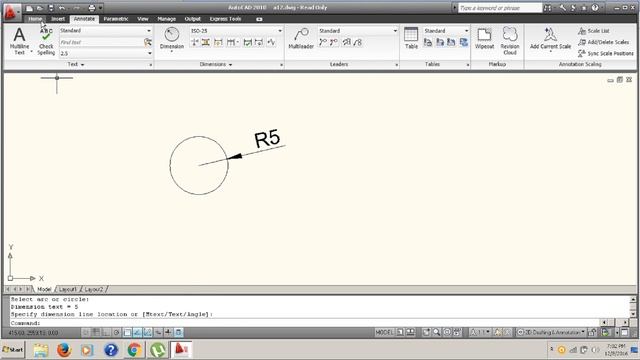Image resolution: width=640 pixels, height=360 pixels.
Task: Click the toolbar lock icon in status bar
Action: tap(592, 332)
